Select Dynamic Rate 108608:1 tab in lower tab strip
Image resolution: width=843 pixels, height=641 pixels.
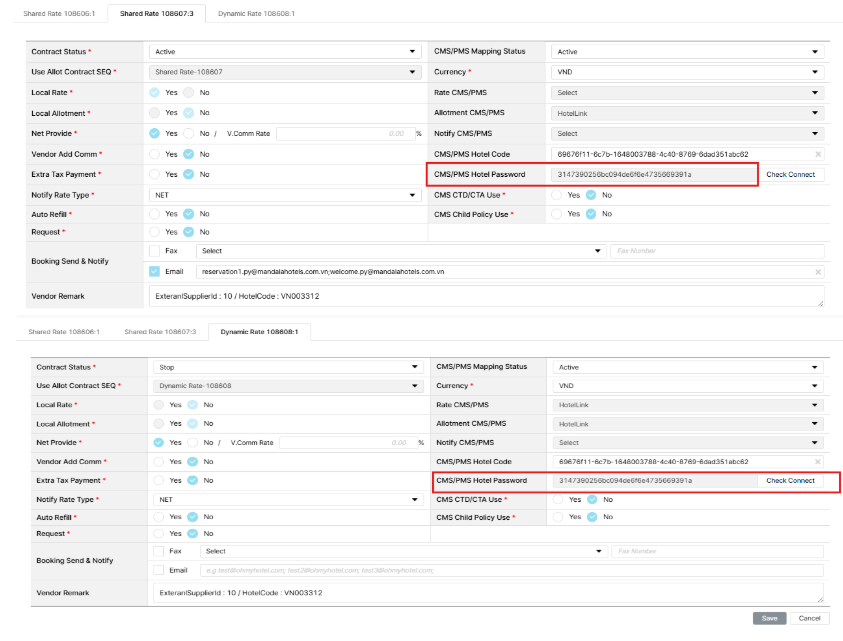(259, 332)
